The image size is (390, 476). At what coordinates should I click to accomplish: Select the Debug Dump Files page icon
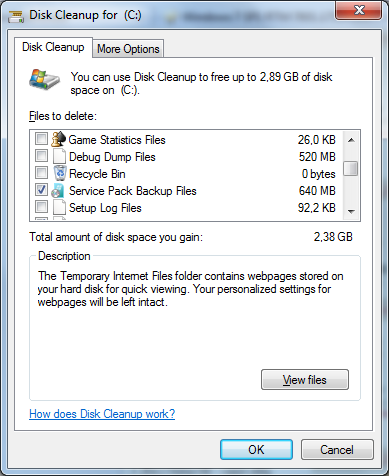pos(59,156)
